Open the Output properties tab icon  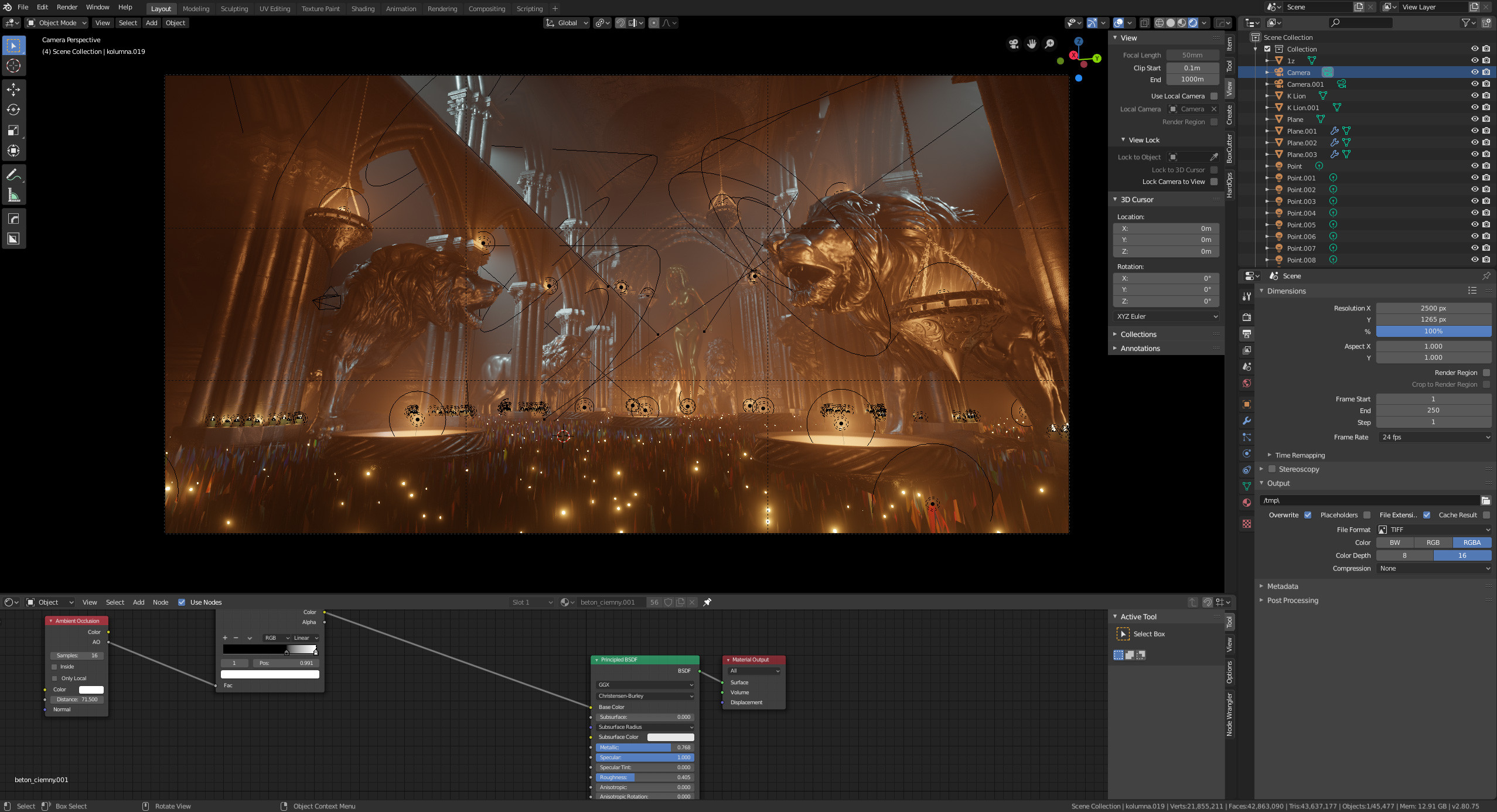(1247, 333)
